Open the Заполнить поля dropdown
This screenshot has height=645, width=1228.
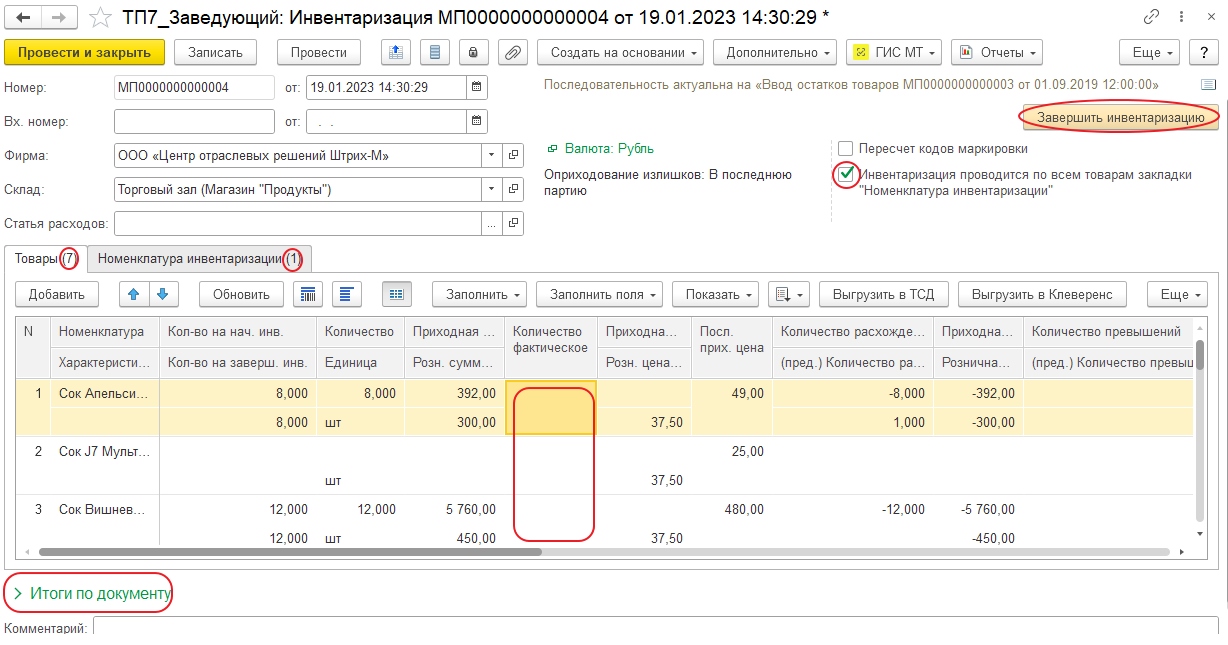[600, 294]
